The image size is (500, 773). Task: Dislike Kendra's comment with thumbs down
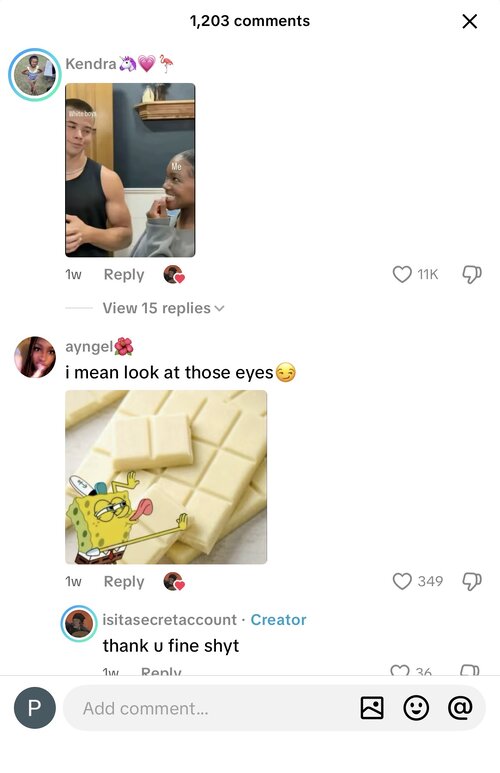coord(471,274)
